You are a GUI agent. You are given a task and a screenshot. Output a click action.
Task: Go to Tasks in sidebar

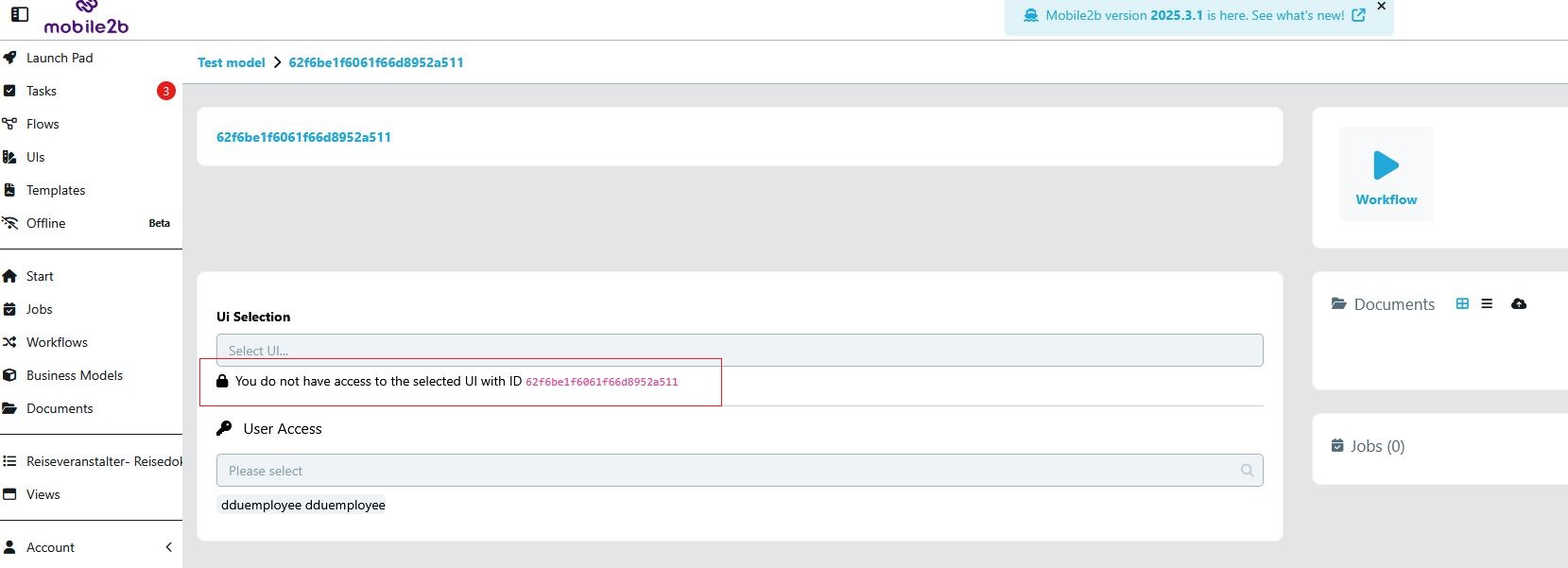coord(42,91)
